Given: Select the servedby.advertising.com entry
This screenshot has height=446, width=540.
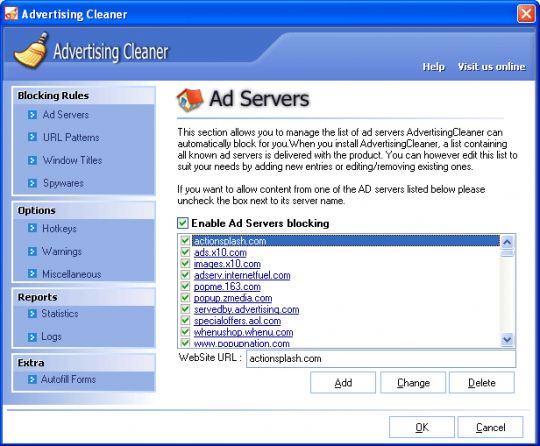Looking at the screenshot, I should tap(246, 309).
